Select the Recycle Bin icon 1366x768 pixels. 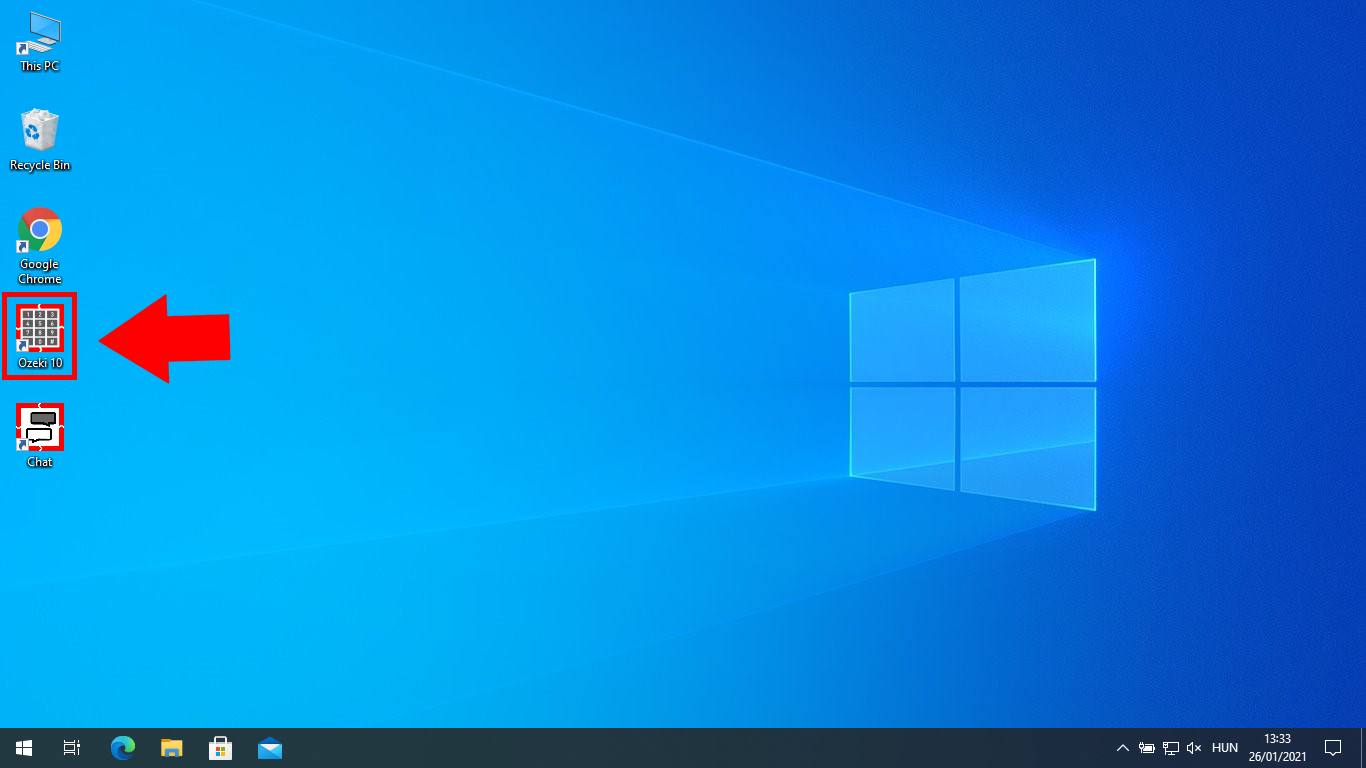[x=40, y=138]
